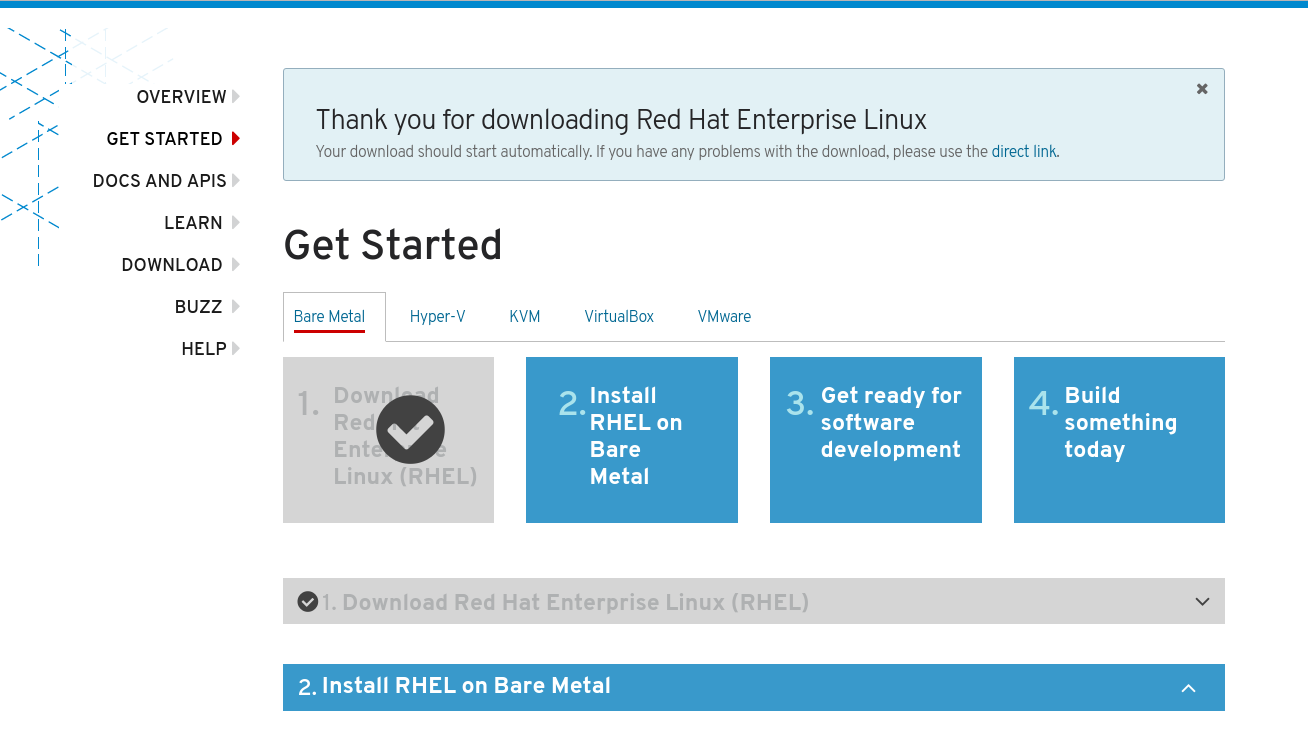
Task: Switch to the Hyper-V tab
Action: (437, 317)
